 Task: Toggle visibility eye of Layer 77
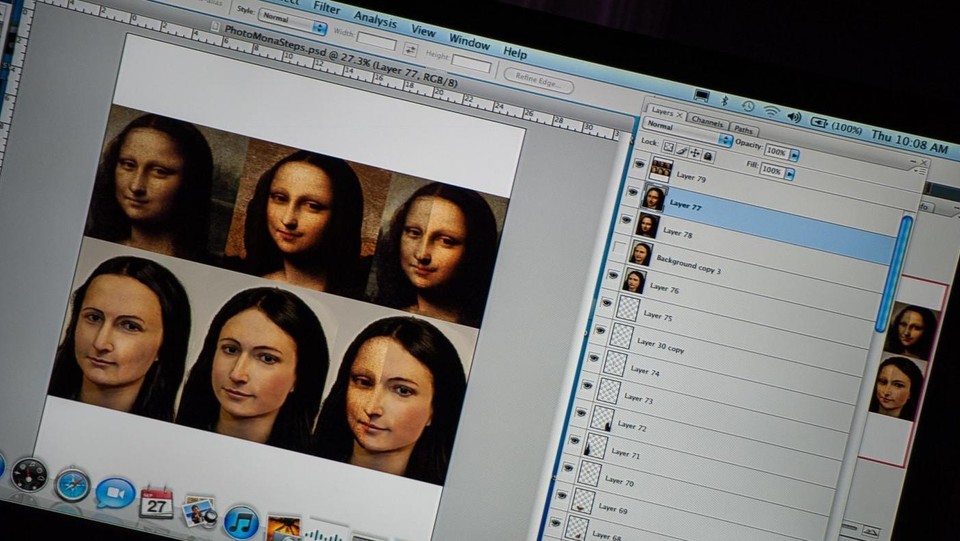633,192
